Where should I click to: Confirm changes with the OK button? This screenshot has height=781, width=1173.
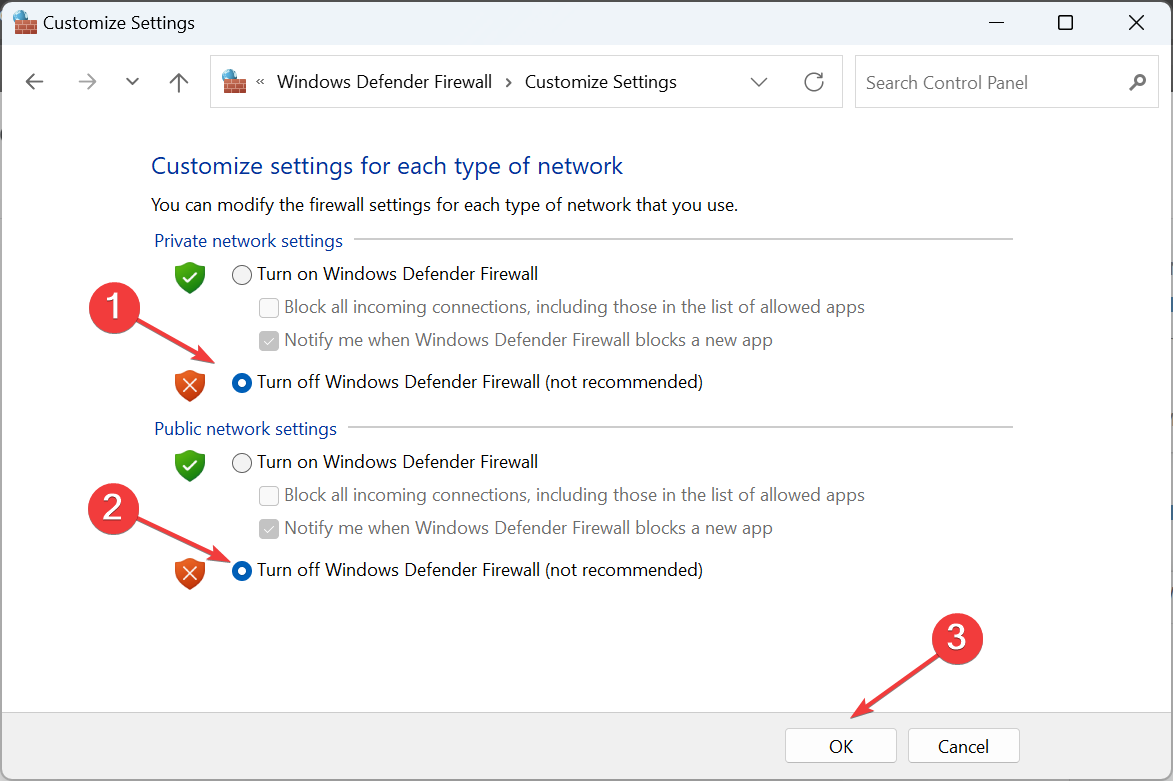(x=841, y=746)
